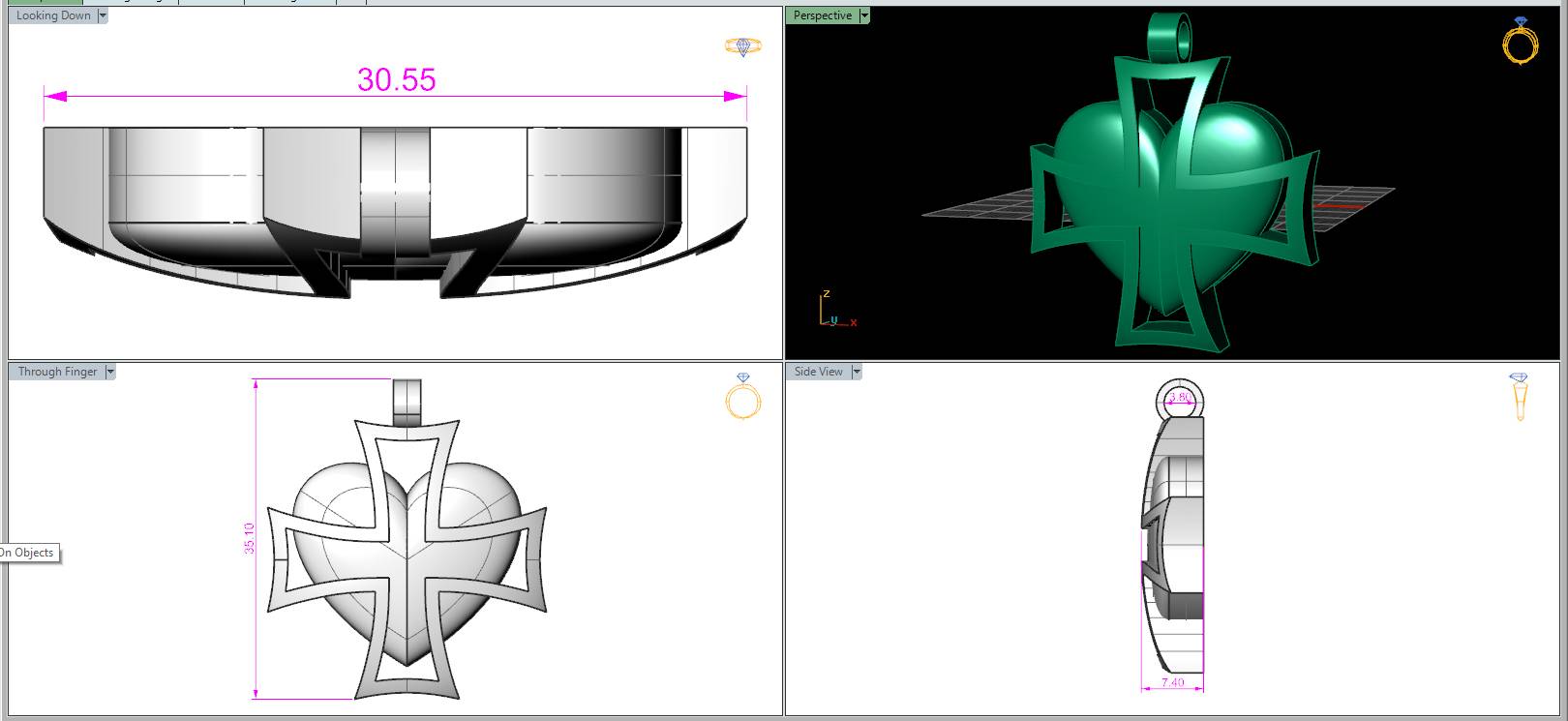The width and height of the screenshot is (1568, 721).
Task: Open the Perspective viewport dropdown arrow
Action: pos(864,15)
